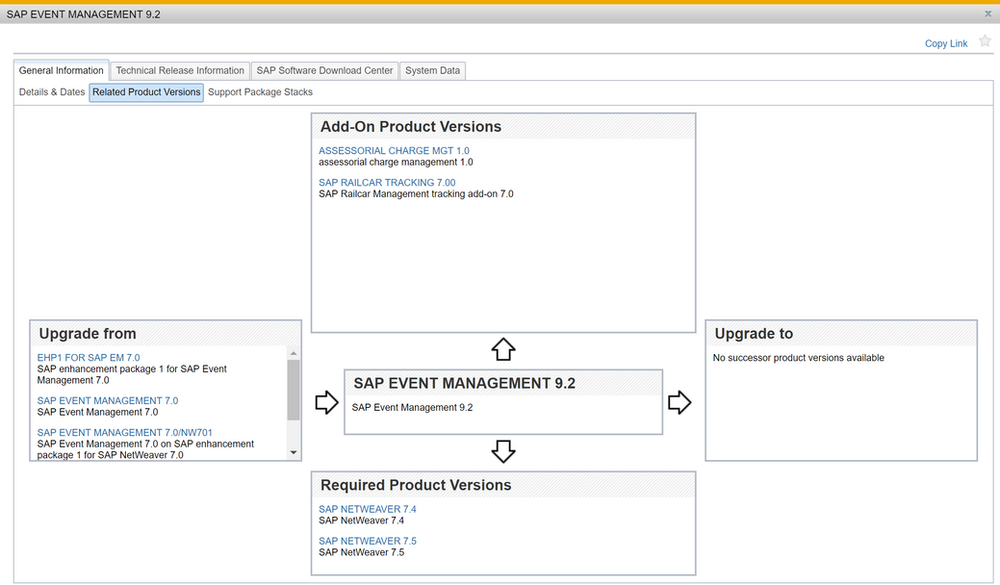
Task: Open the SAP NETWEAVER 7.4 link
Action: tap(367, 509)
